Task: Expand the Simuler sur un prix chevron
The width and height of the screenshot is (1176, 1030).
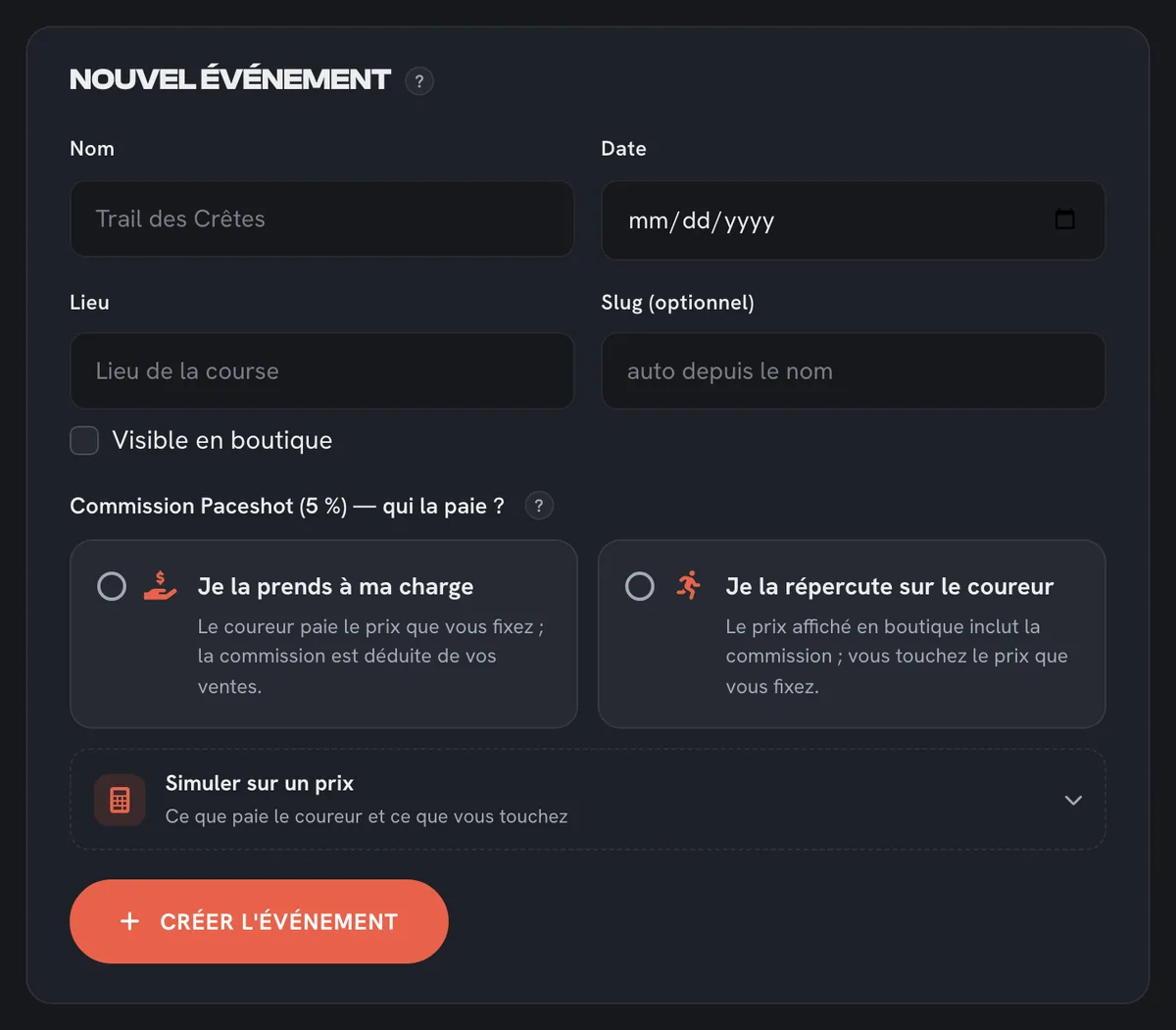Action: [x=1073, y=800]
